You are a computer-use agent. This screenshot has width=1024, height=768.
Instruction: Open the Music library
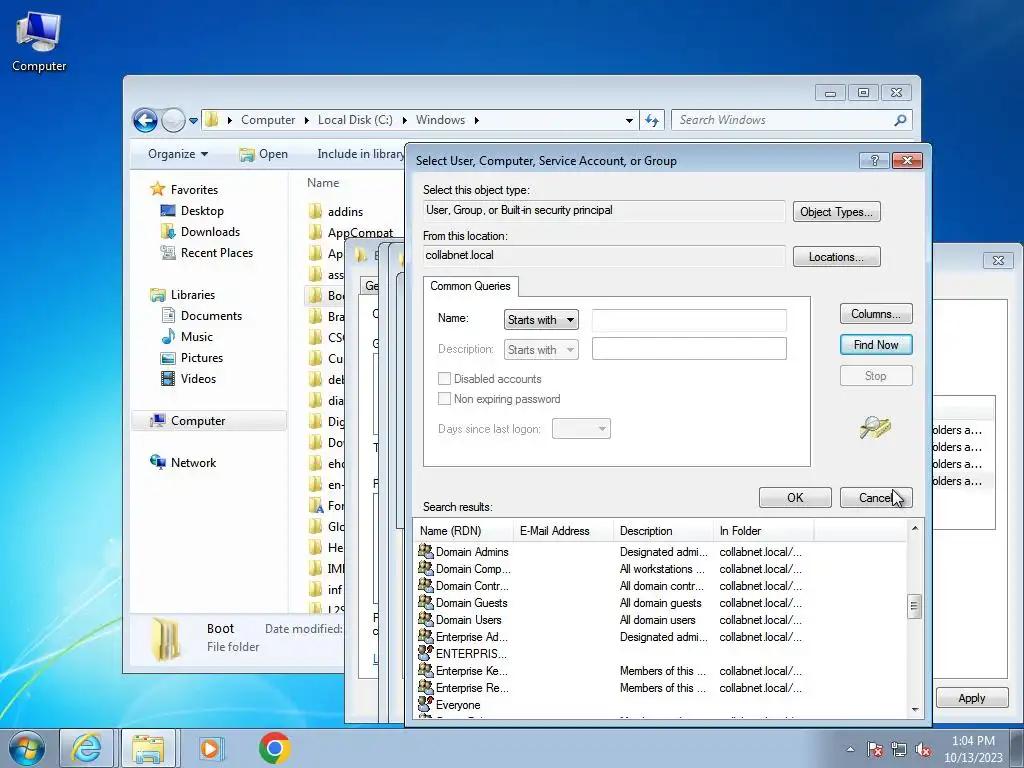(197, 336)
